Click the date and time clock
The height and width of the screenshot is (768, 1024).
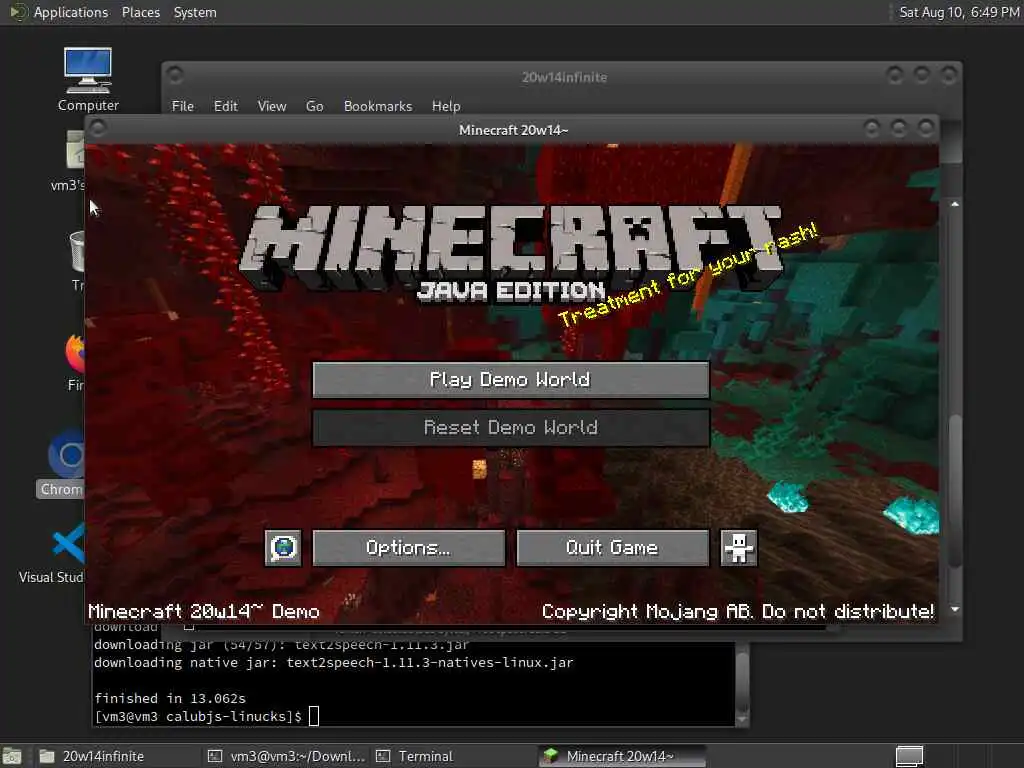click(x=959, y=12)
